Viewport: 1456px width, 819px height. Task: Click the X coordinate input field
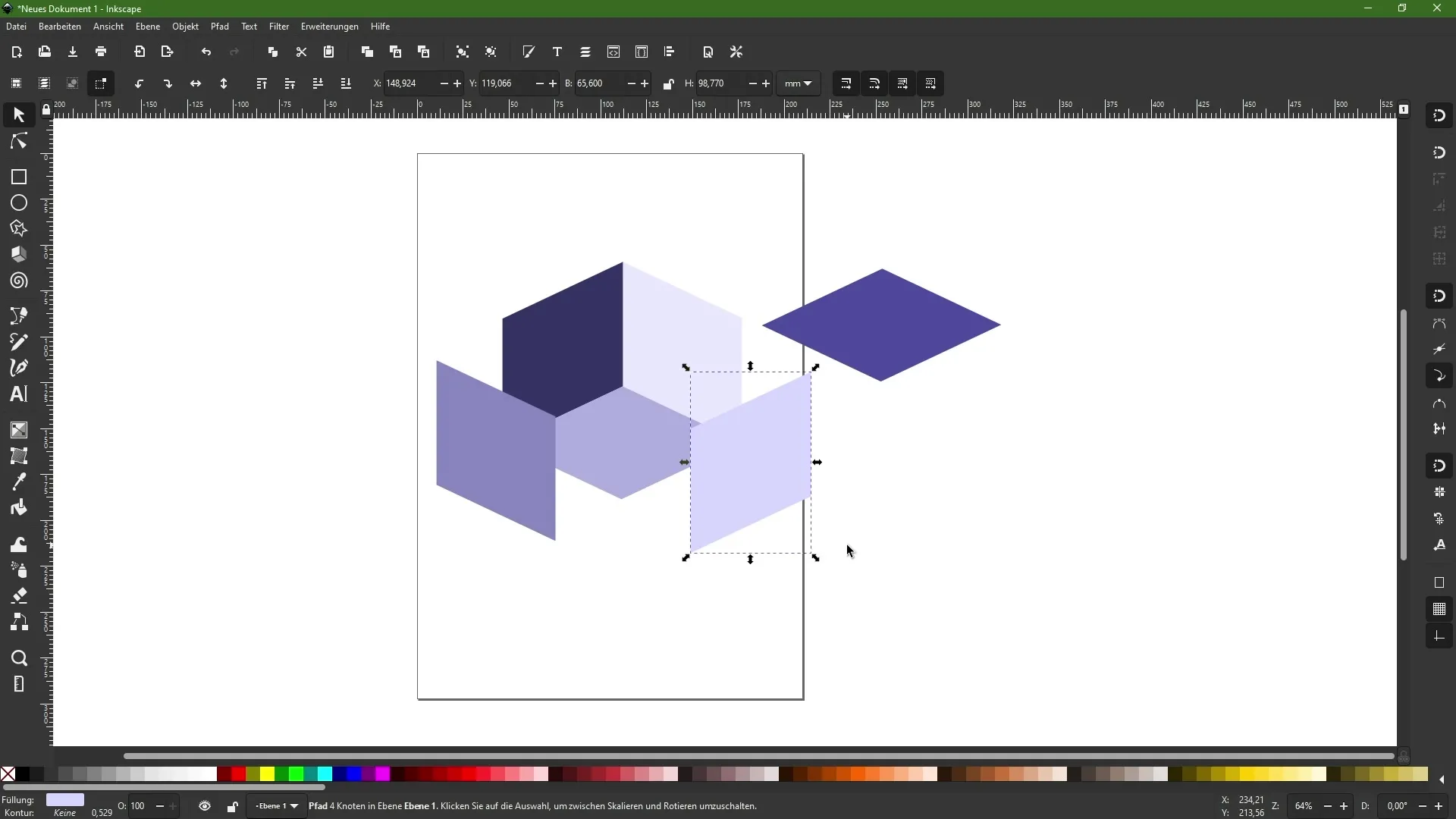tap(409, 83)
